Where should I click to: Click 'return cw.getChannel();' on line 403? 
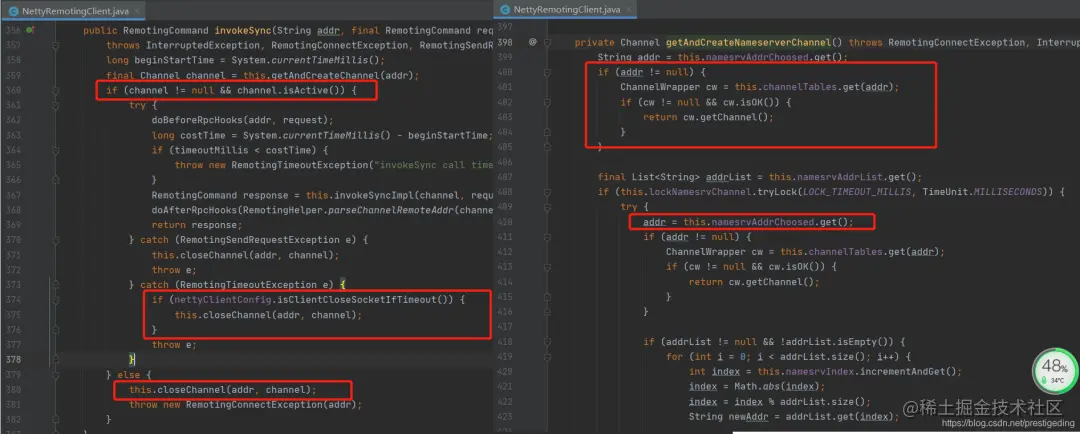(708, 117)
